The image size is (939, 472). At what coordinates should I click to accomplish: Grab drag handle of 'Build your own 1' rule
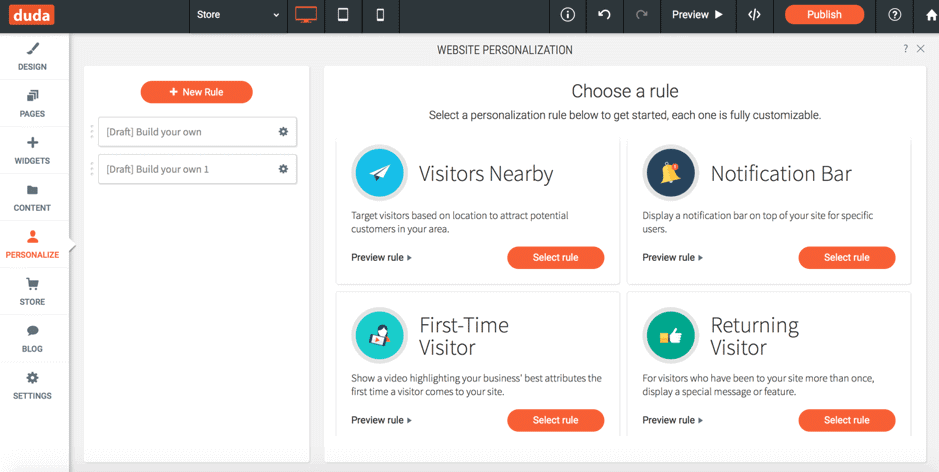[92, 169]
